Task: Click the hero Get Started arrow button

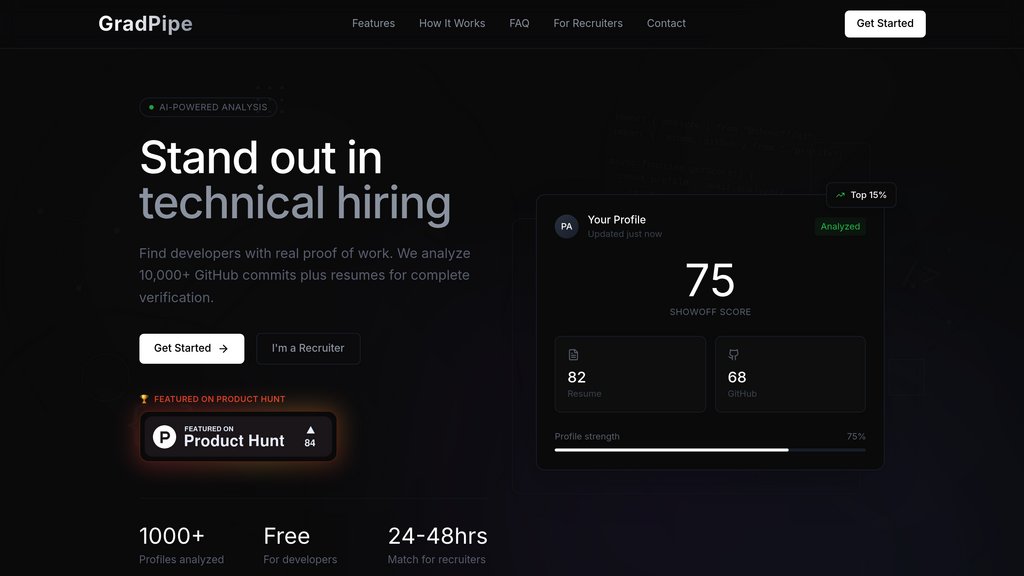Action: 191,348
